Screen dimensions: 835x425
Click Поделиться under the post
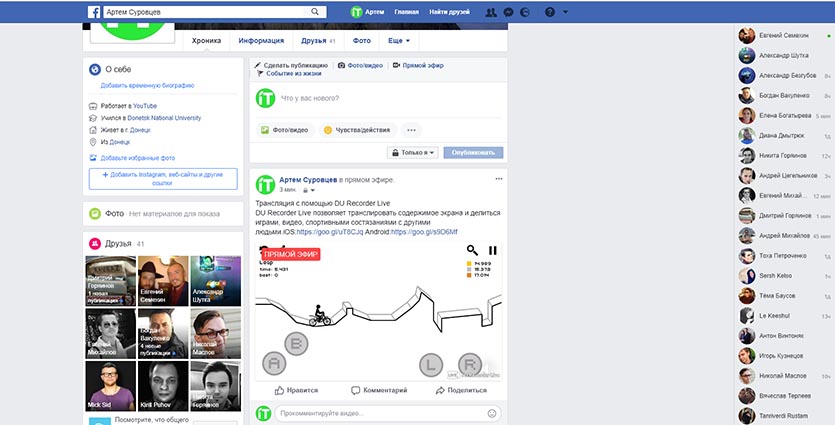(461, 390)
